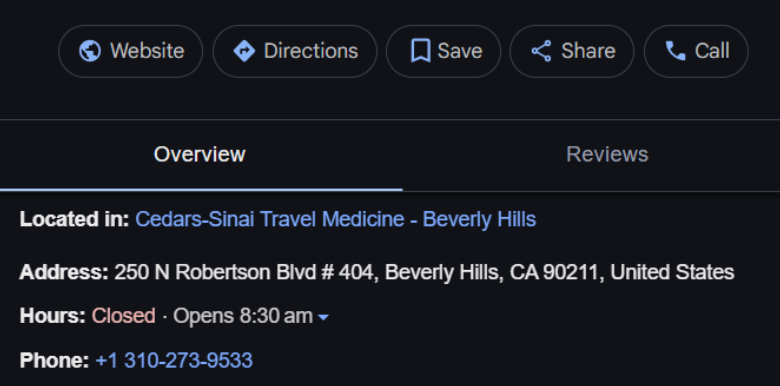This screenshot has width=780, height=386.
Task: Open the business Website label
Action: pyautogui.click(x=147, y=51)
